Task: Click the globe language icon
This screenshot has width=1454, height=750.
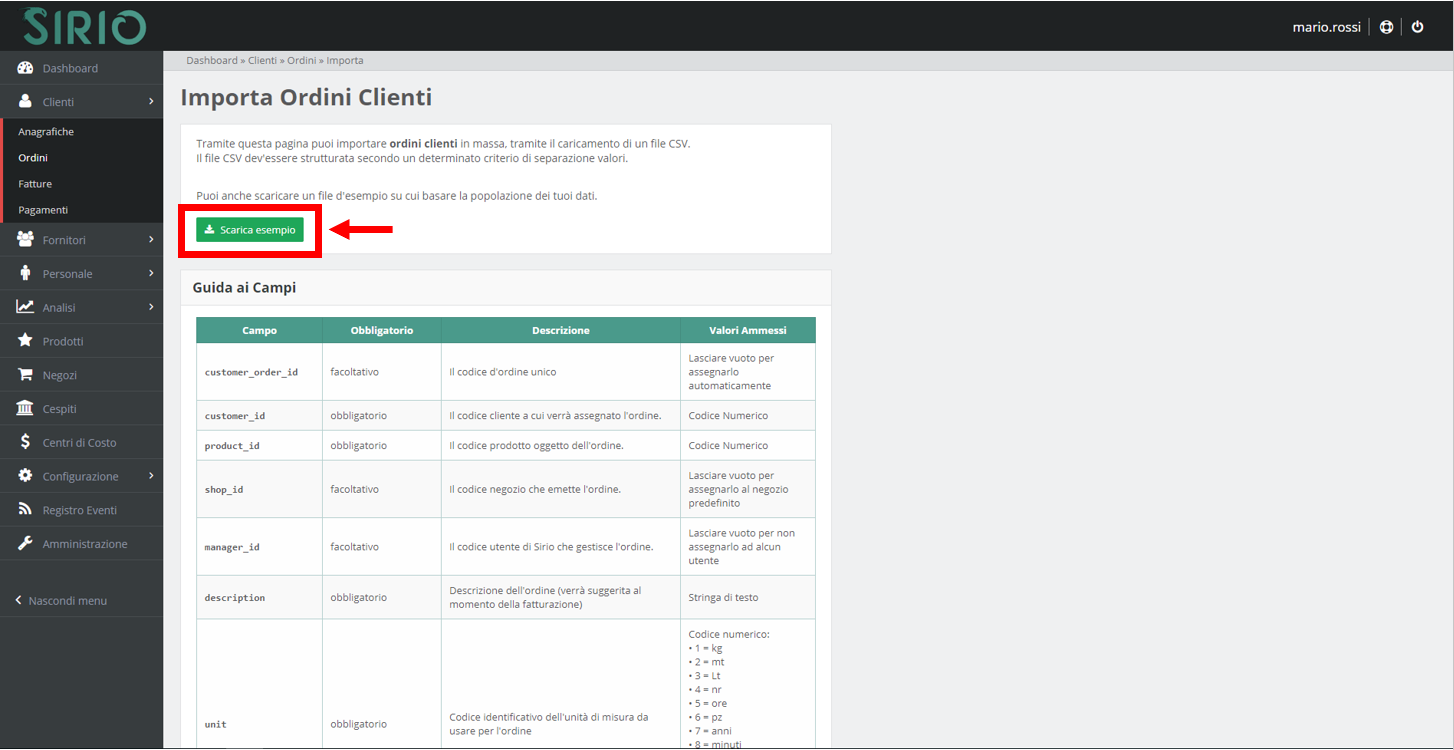Action: tap(1386, 27)
